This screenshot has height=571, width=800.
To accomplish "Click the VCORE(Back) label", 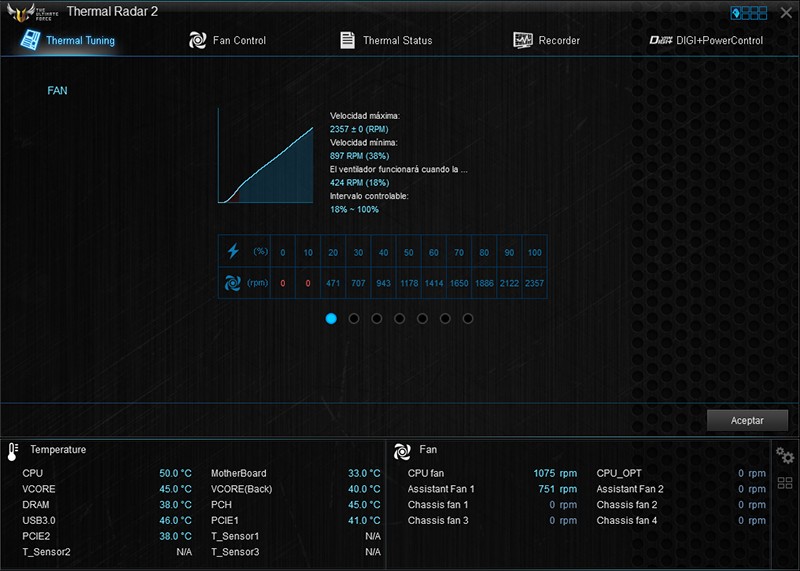I will 241,489.
